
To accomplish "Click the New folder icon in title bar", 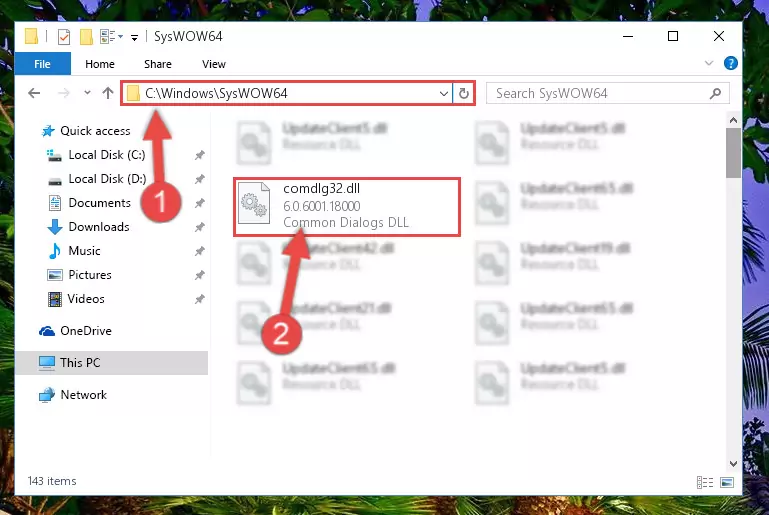I will pos(86,37).
